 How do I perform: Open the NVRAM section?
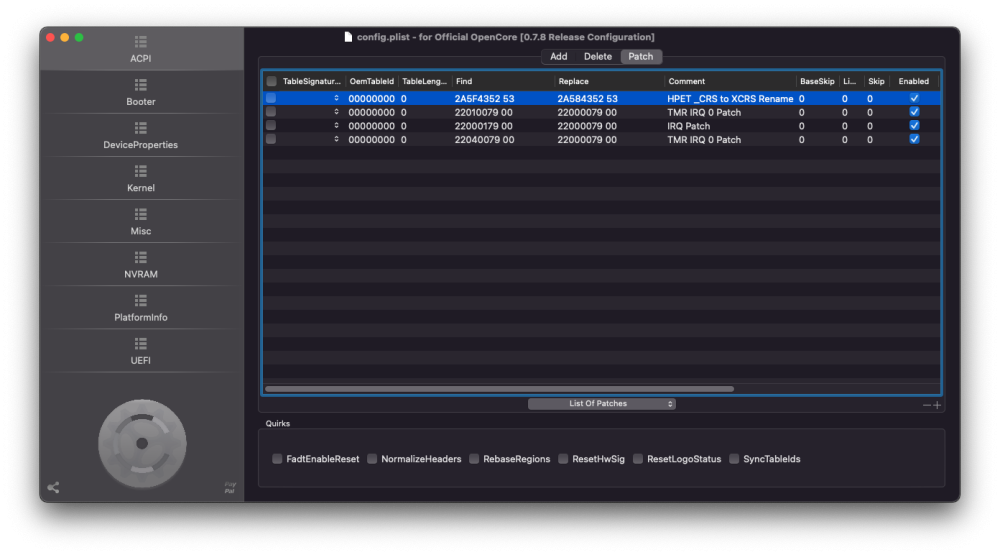pos(141,265)
